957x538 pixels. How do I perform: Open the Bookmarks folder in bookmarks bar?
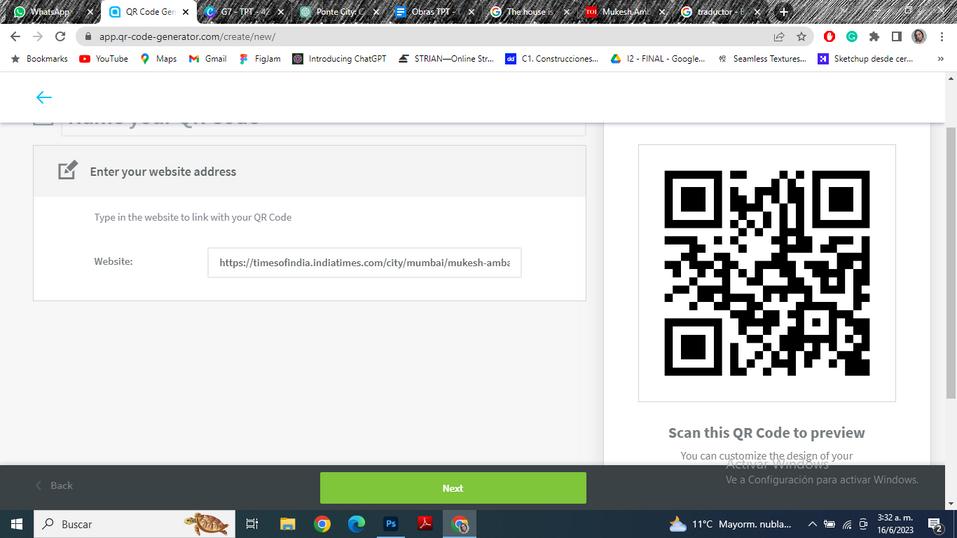click(39, 59)
